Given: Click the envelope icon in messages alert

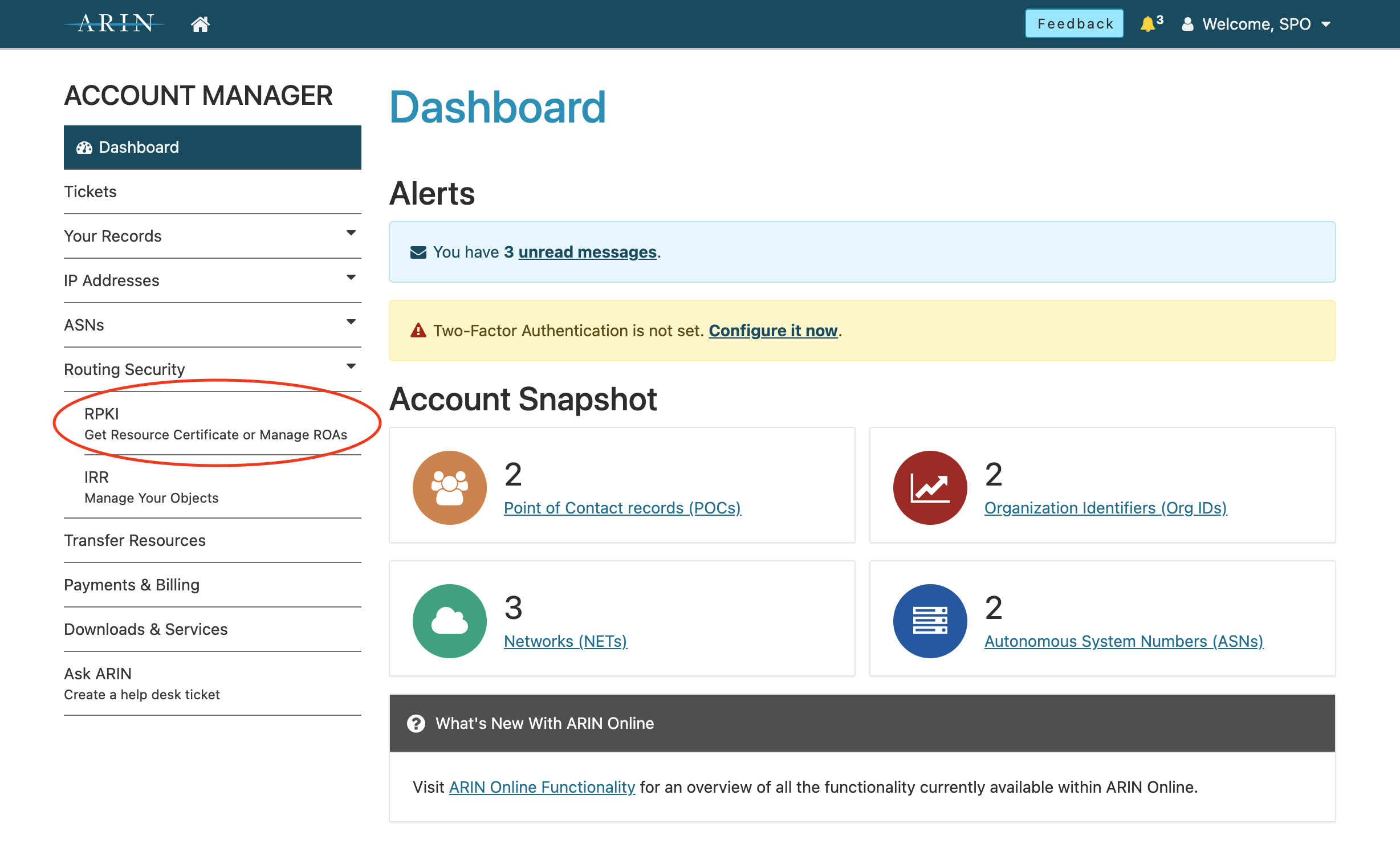Looking at the screenshot, I should pos(418,252).
